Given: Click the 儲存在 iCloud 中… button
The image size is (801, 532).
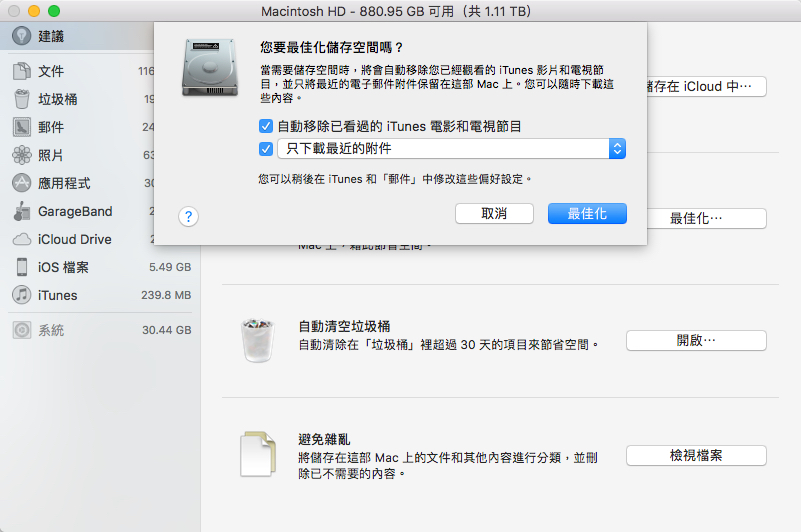Looking at the screenshot, I should (x=706, y=86).
